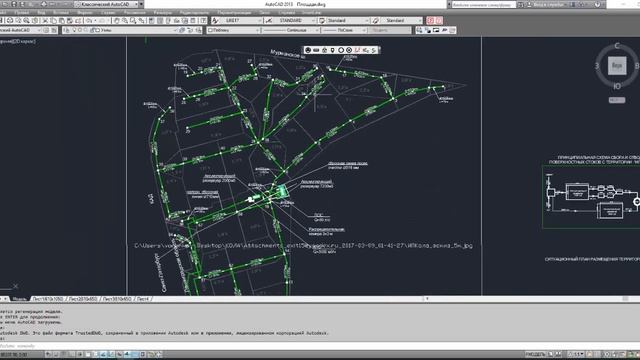Open the WCS dropdown under ViewCube

click(x=617, y=100)
